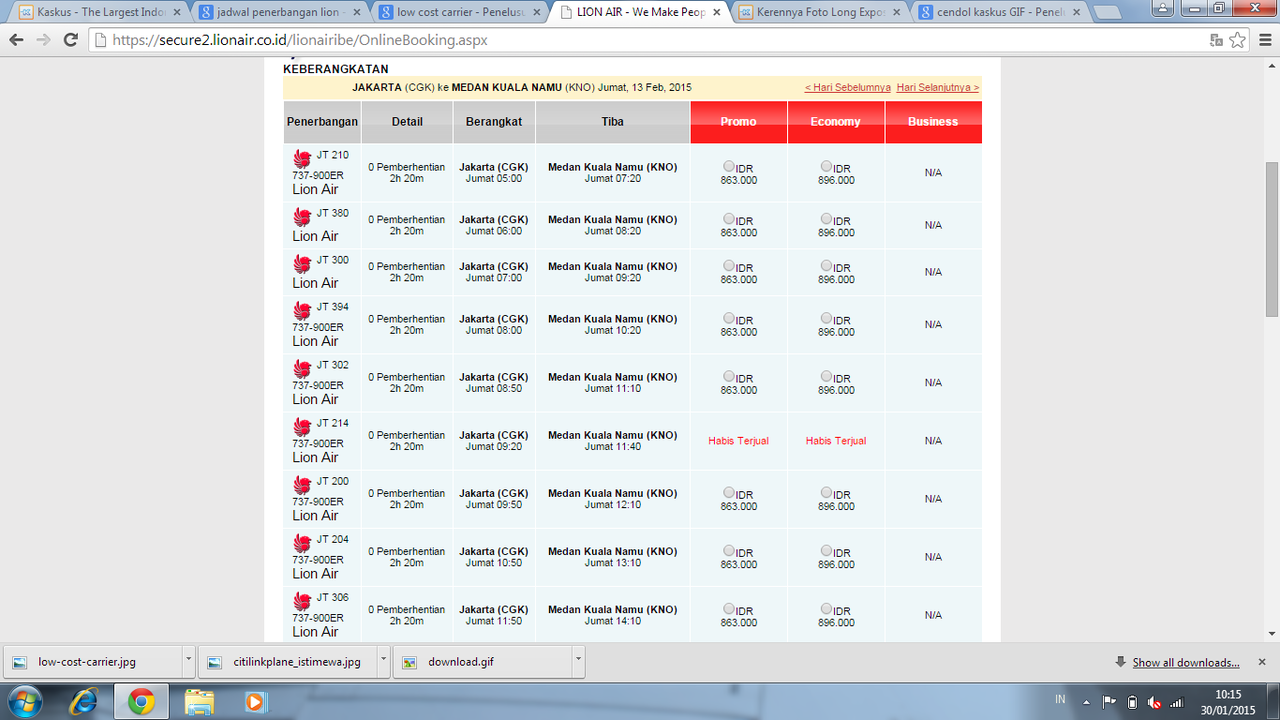
Task: Click Lion Air logo for JT 210
Action: [x=302, y=158]
